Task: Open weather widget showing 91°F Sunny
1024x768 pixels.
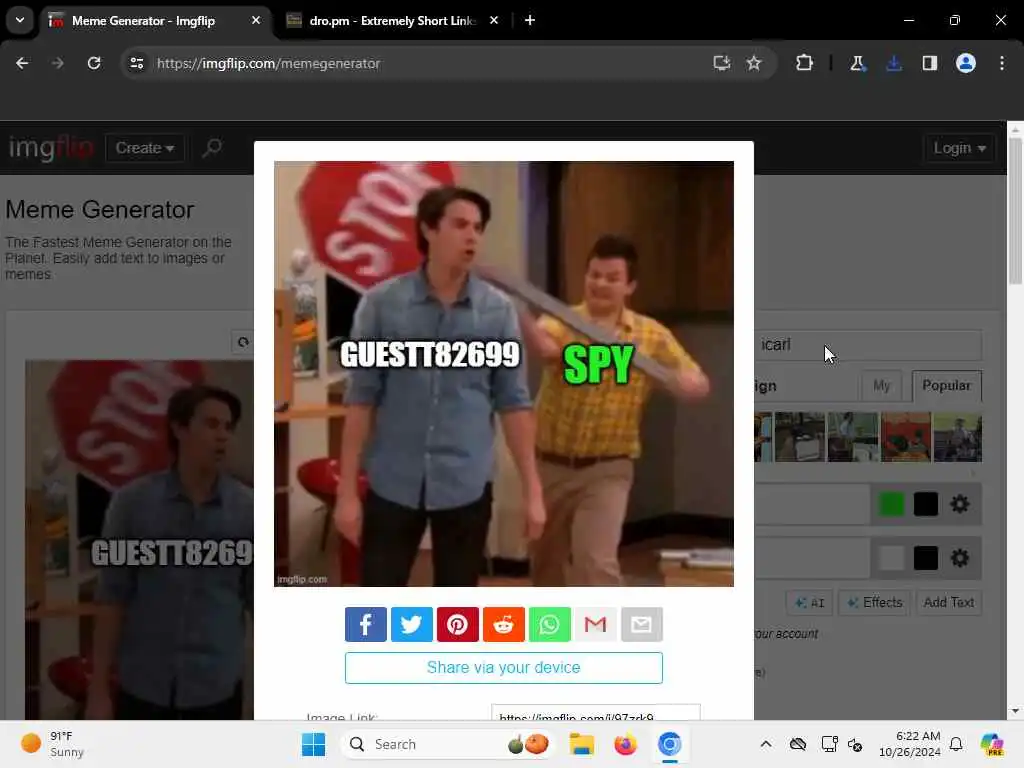Action: (x=52, y=744)
